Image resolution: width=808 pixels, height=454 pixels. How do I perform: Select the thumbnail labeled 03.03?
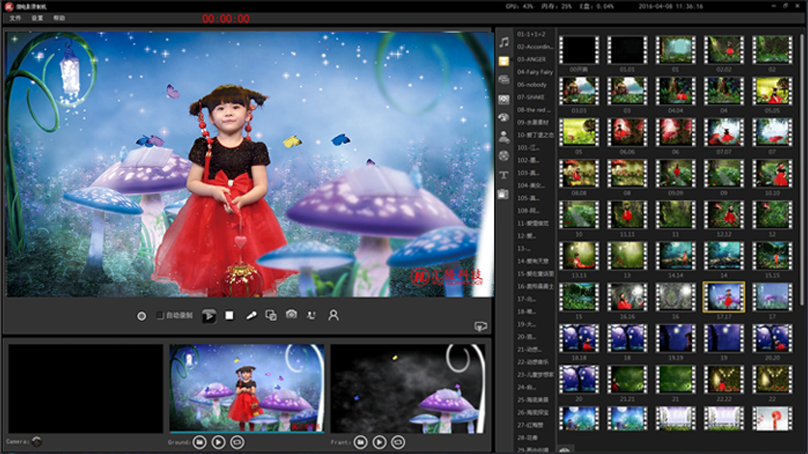pyautogui.click(x=579, y=91)
